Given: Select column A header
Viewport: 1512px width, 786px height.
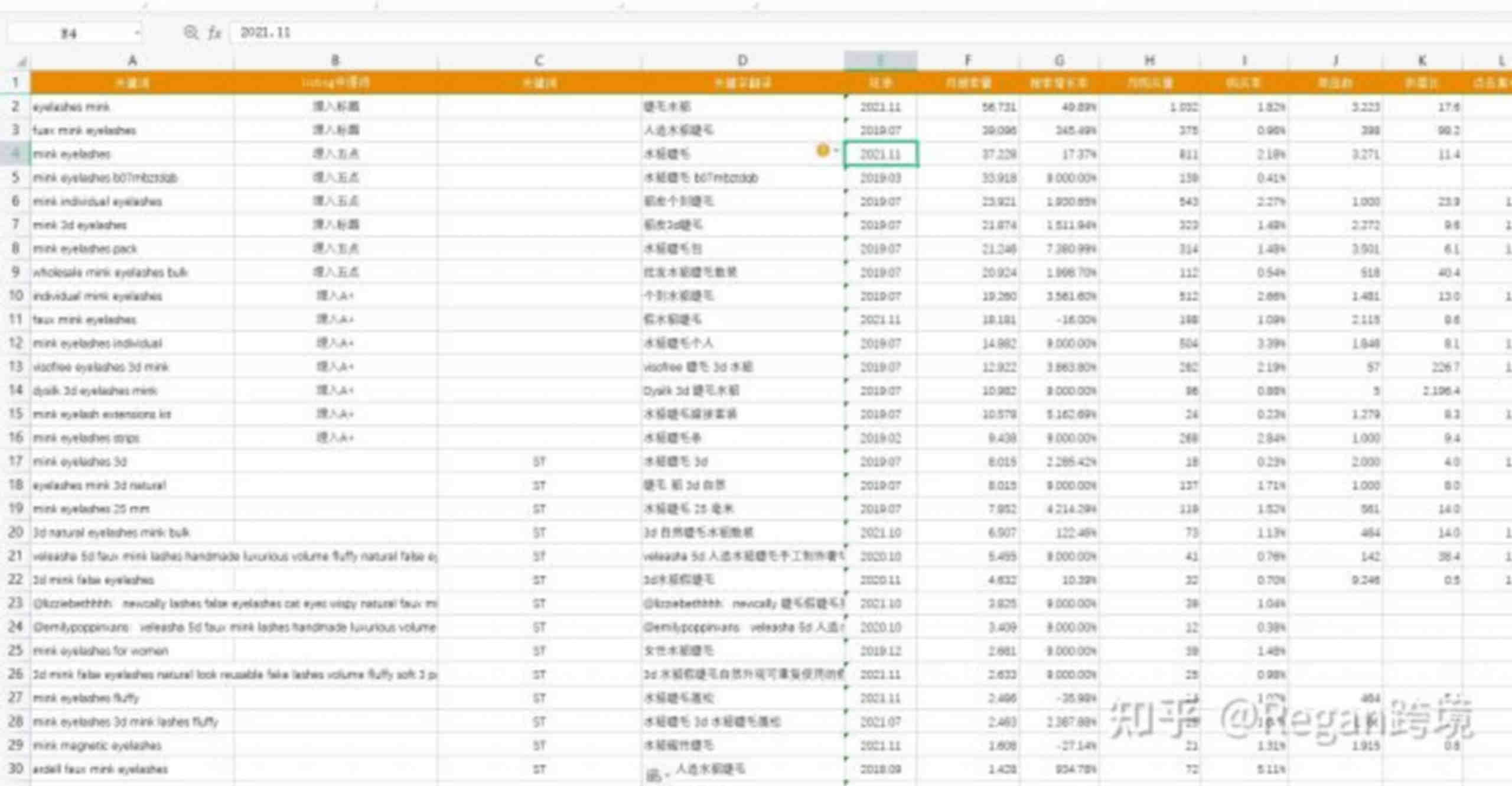Looking at the screenshot, I should [x=132, y=60].
